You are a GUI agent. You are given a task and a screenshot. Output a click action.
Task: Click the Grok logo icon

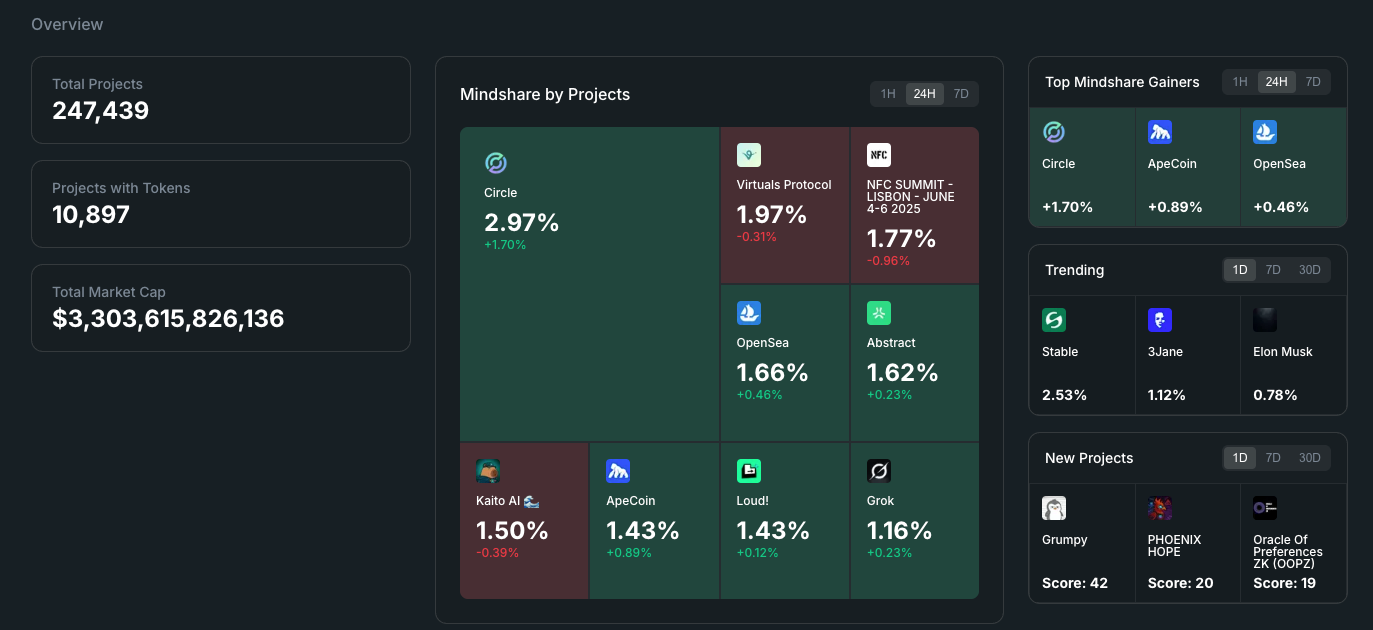(879, 471)
